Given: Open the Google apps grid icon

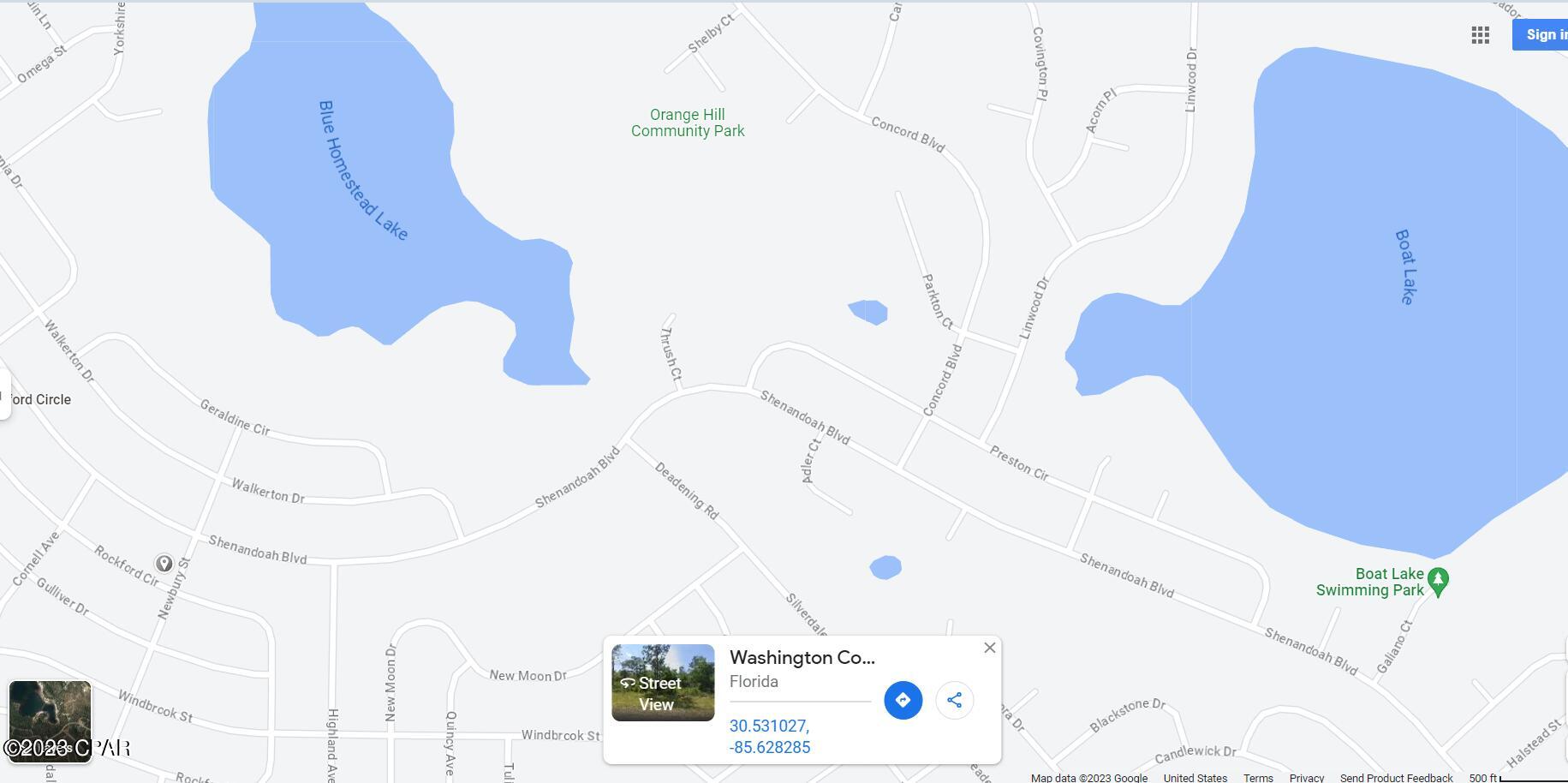Looking at the screenshot, I should [1480, 35].
